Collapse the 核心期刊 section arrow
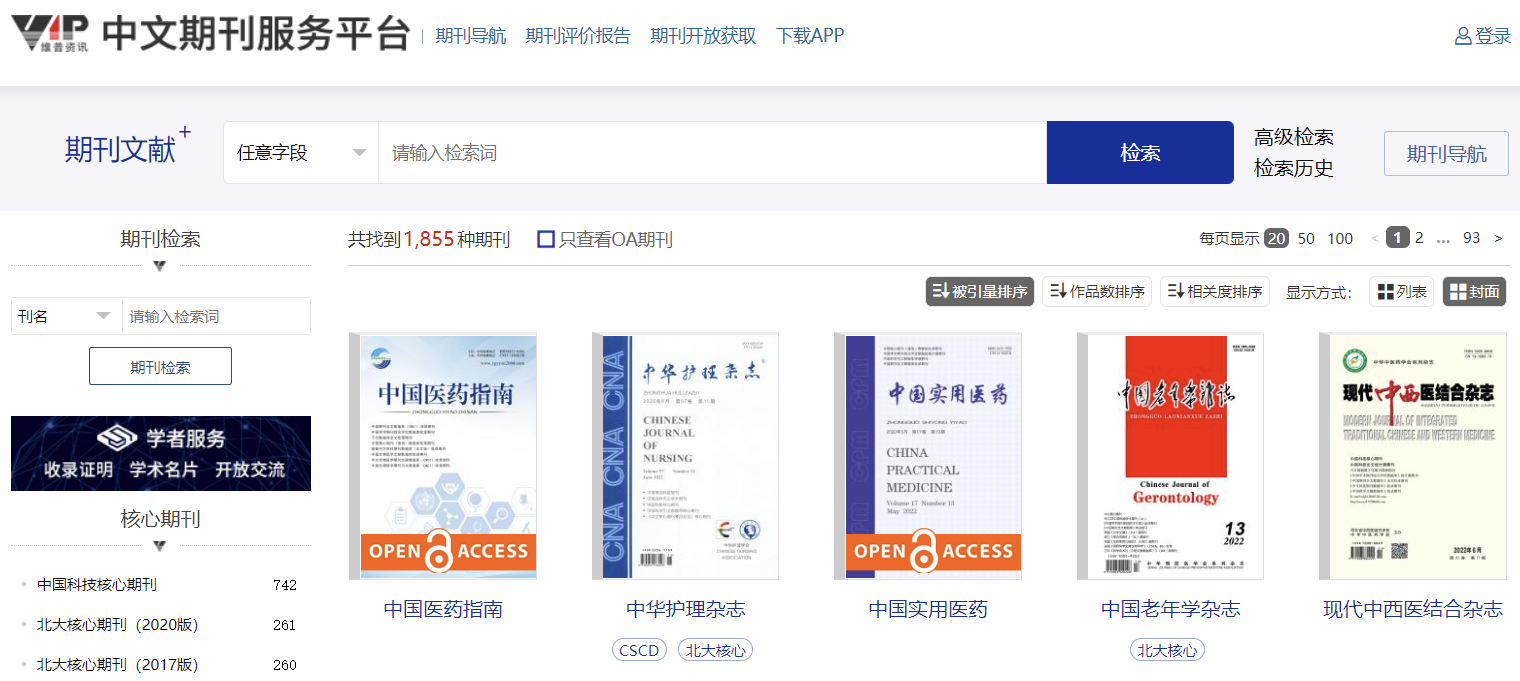This screenshot has width=1520, height=681. (159, 546)
